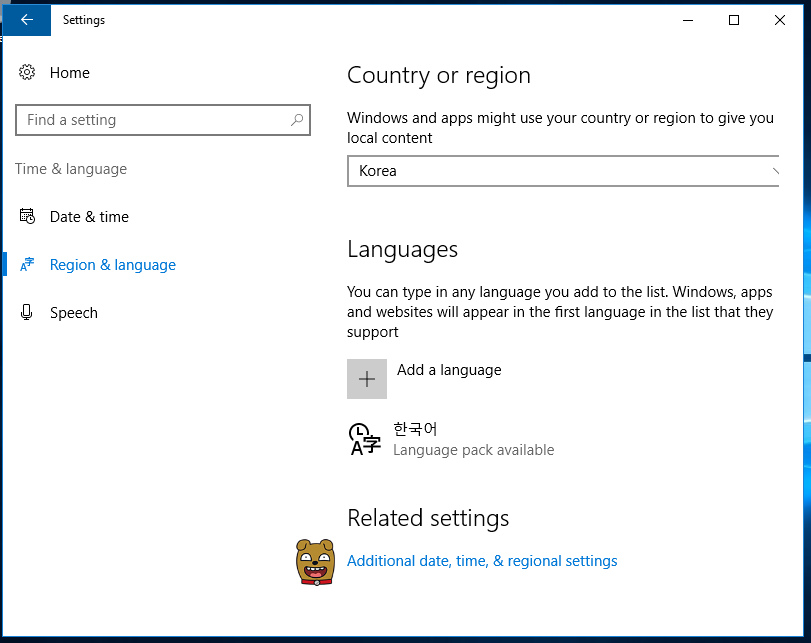Click the plus icon to add a language
Image resolution: width=811 pixels, height=643 pixels.
(367, 379)
